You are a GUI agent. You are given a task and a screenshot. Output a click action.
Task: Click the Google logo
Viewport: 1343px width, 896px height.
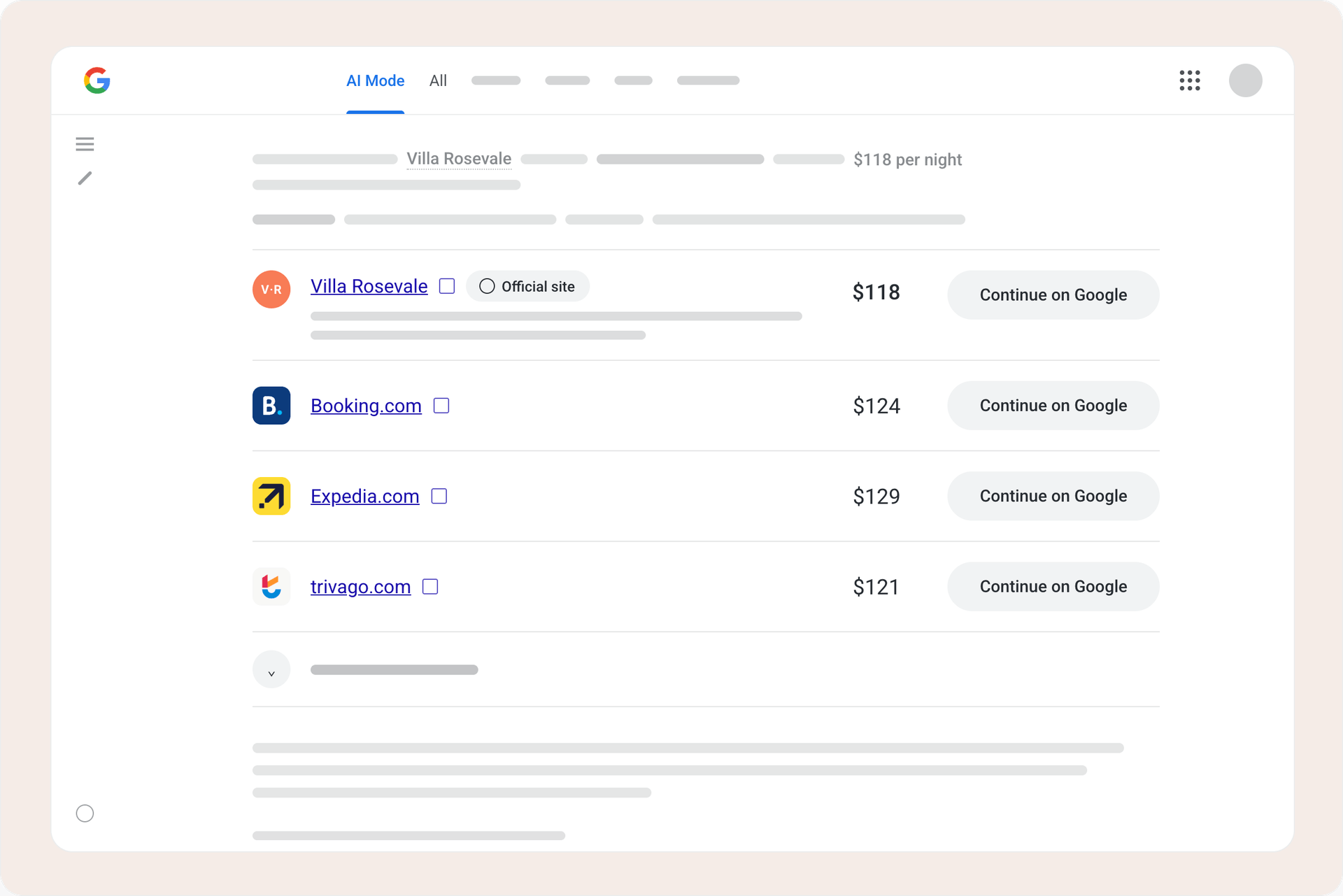[97, 80]
